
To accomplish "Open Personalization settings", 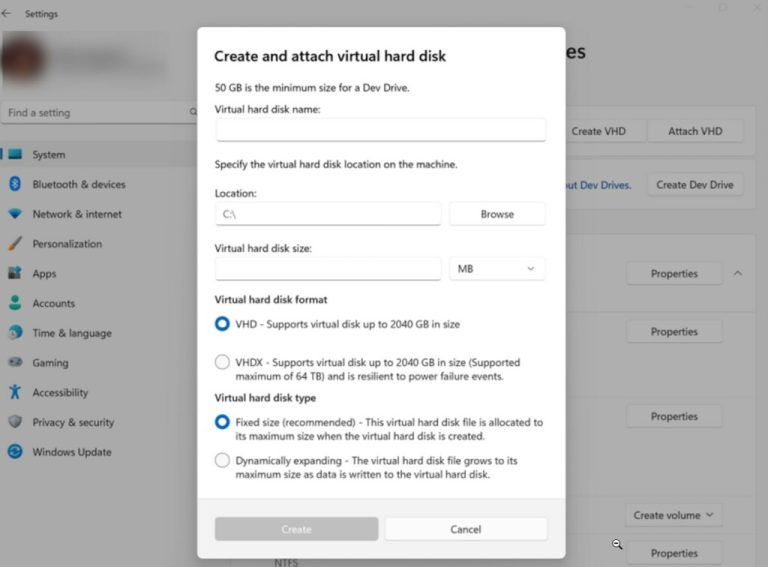I will point(98,243).
